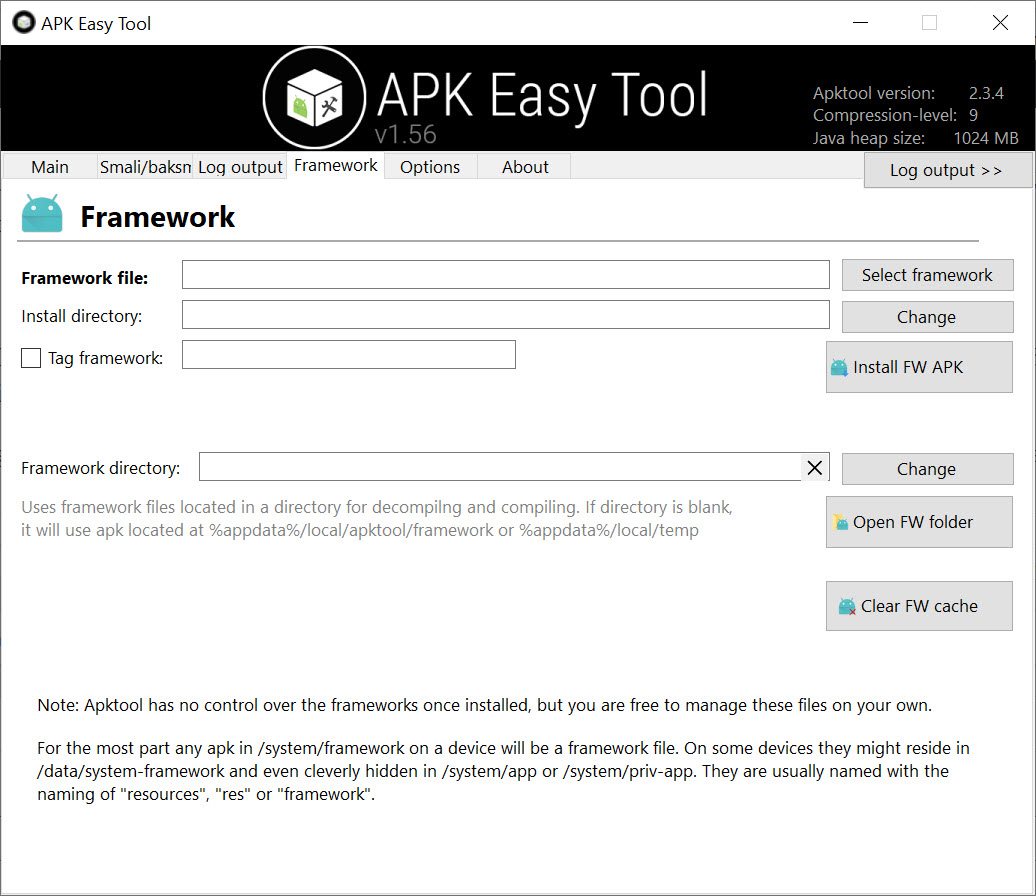Click the Select framework button
1036x896 pixels.
point(927,275)
